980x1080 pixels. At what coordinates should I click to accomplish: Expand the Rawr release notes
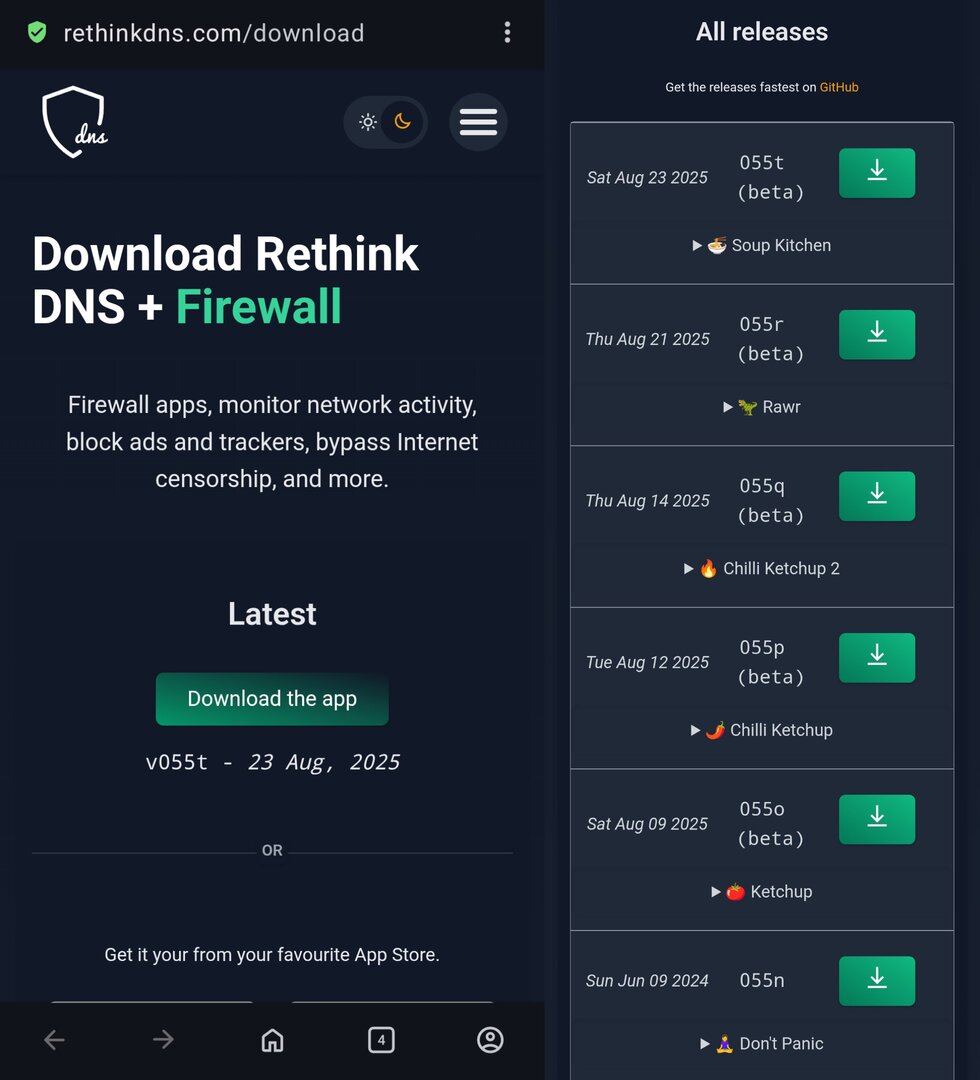(762, 407)
